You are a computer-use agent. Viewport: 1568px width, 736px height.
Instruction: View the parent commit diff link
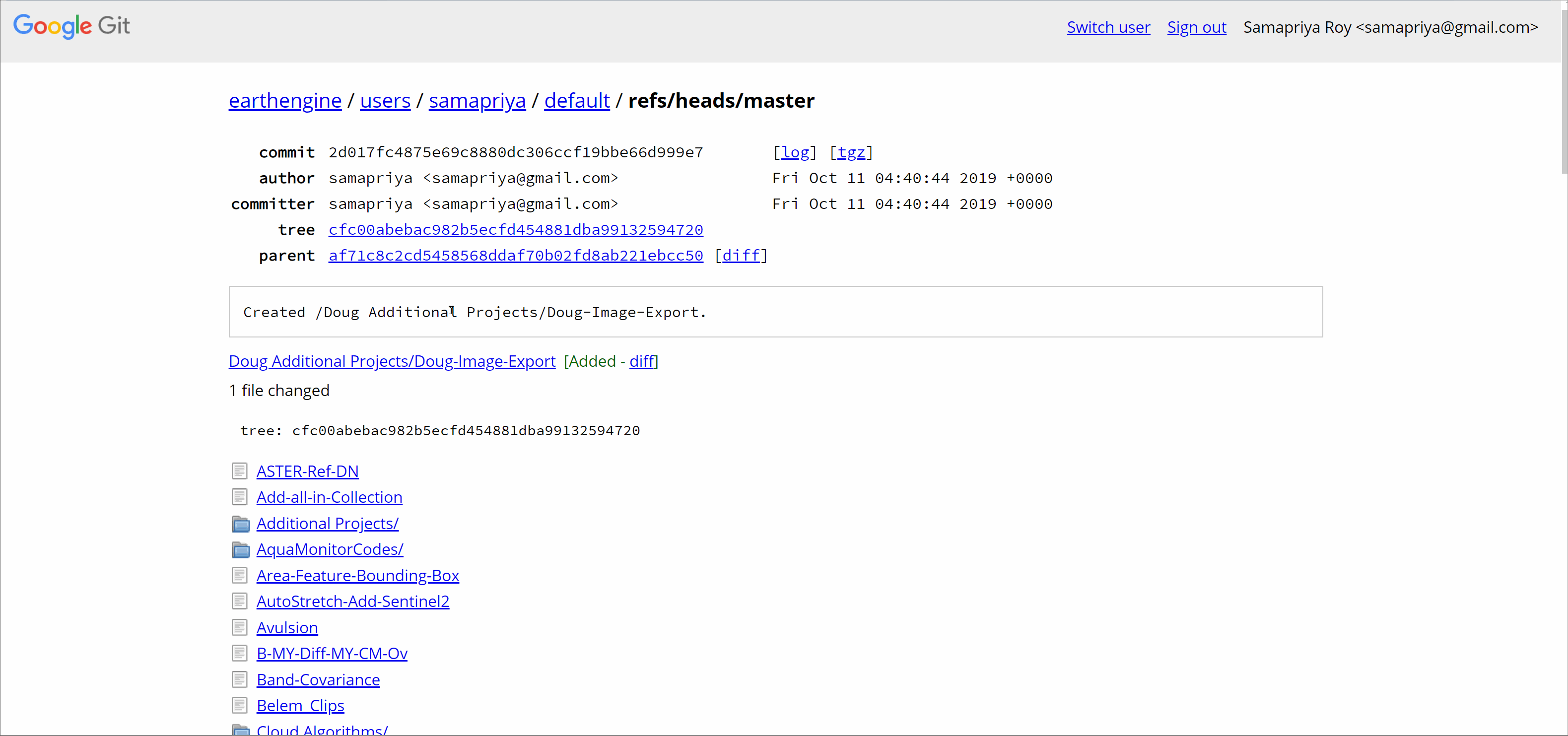(x=741, y=256)
